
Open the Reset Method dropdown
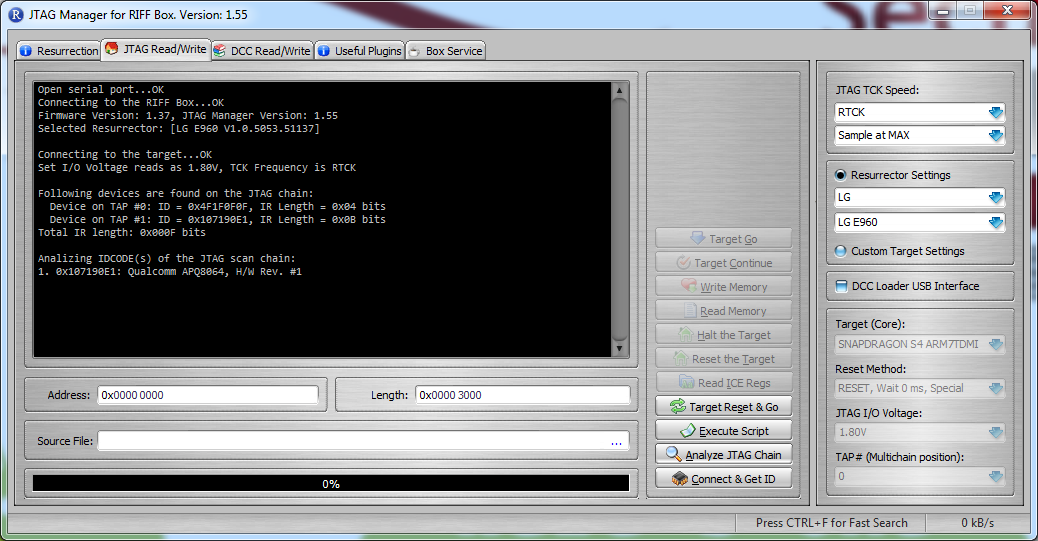996,388
